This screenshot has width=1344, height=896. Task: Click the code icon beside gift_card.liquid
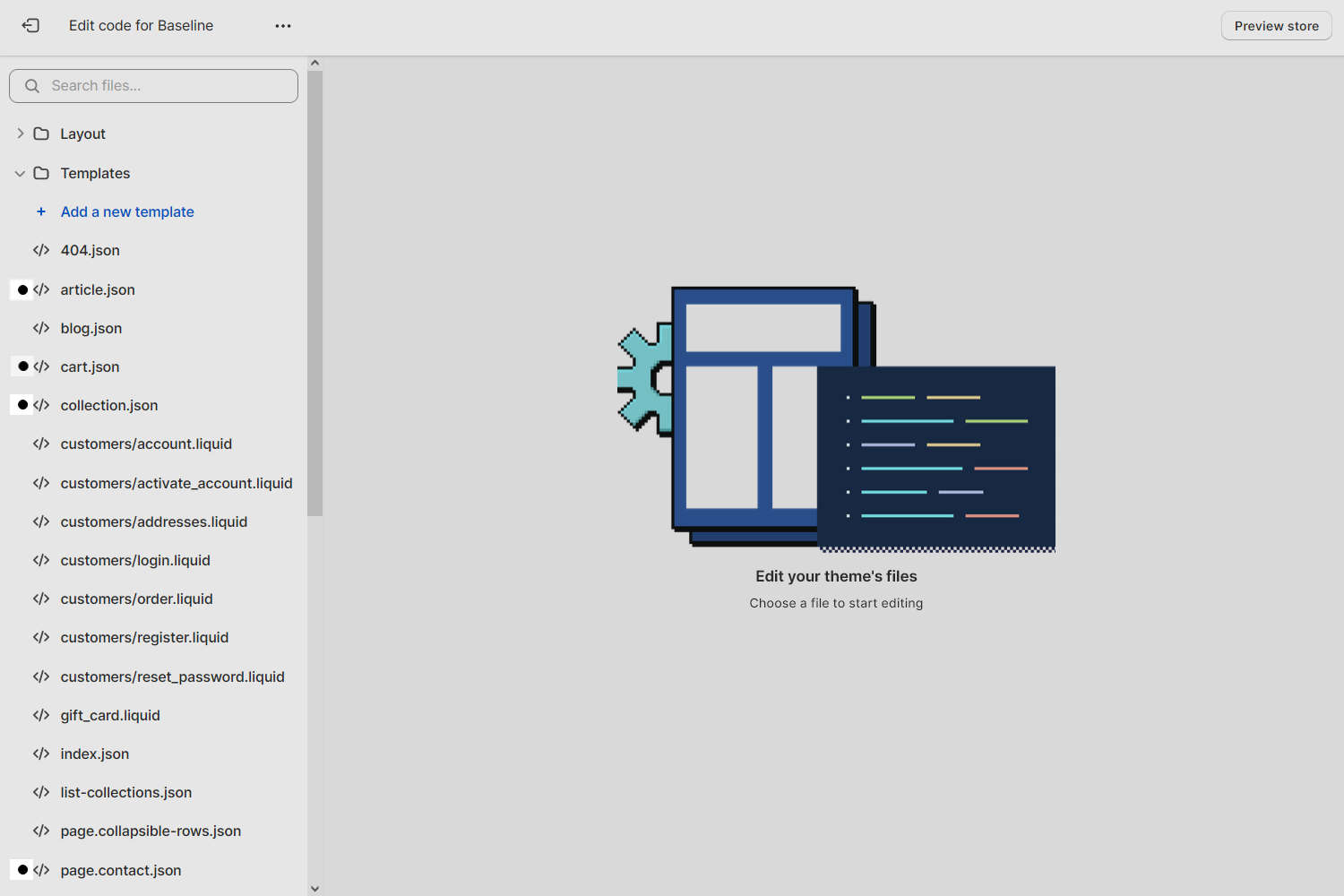[x=41, y=715]
